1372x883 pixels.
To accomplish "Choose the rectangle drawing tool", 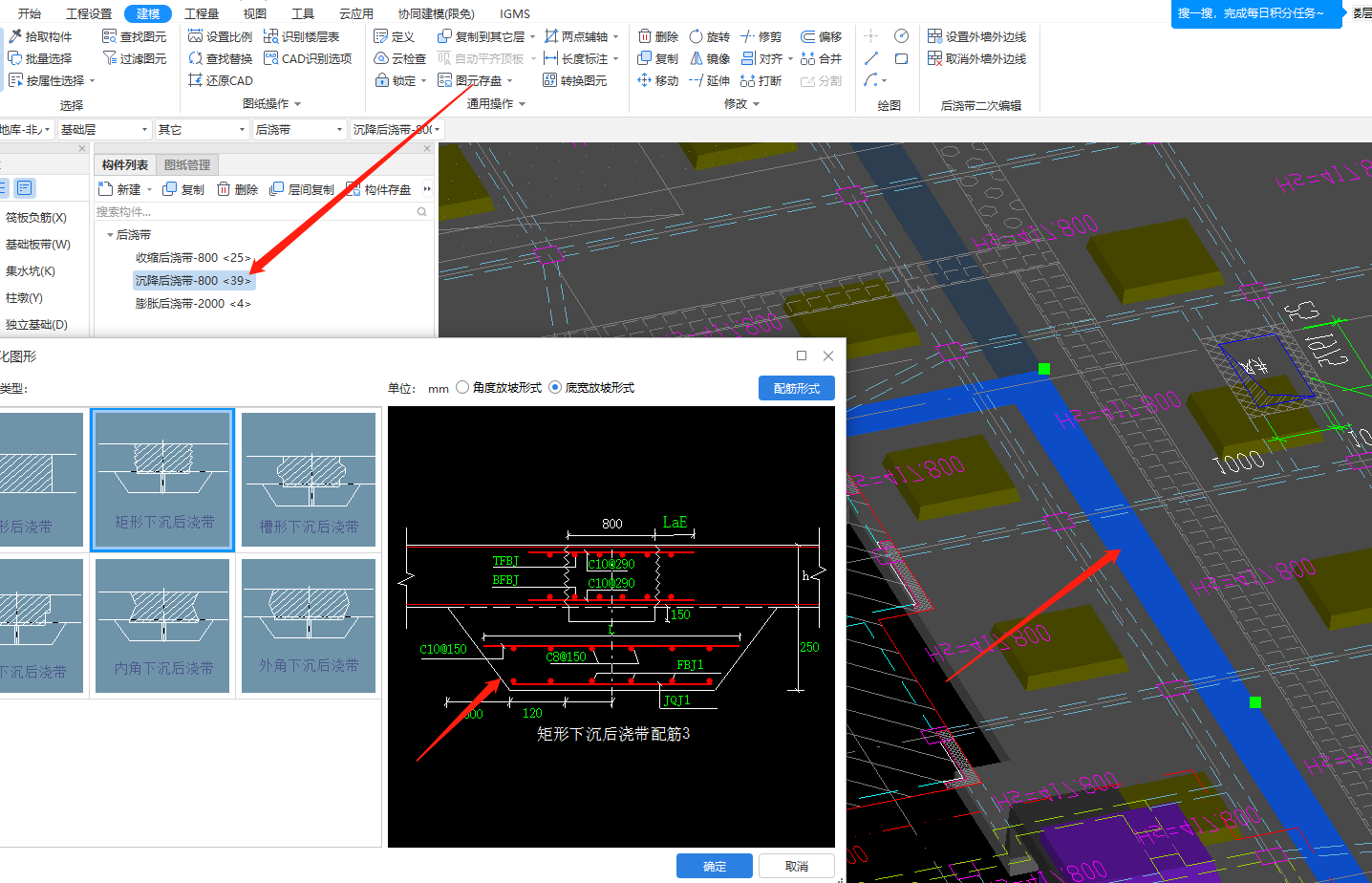I will click(901, 58).
